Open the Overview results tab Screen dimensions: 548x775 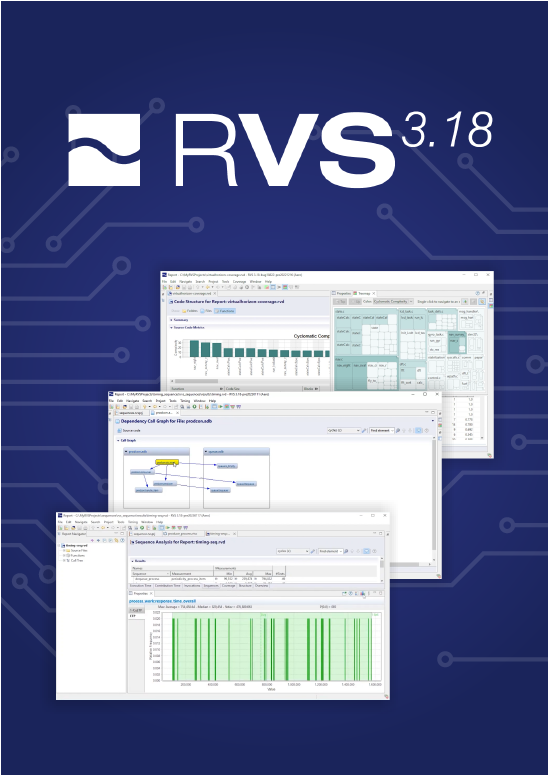(x=261, y=585)
